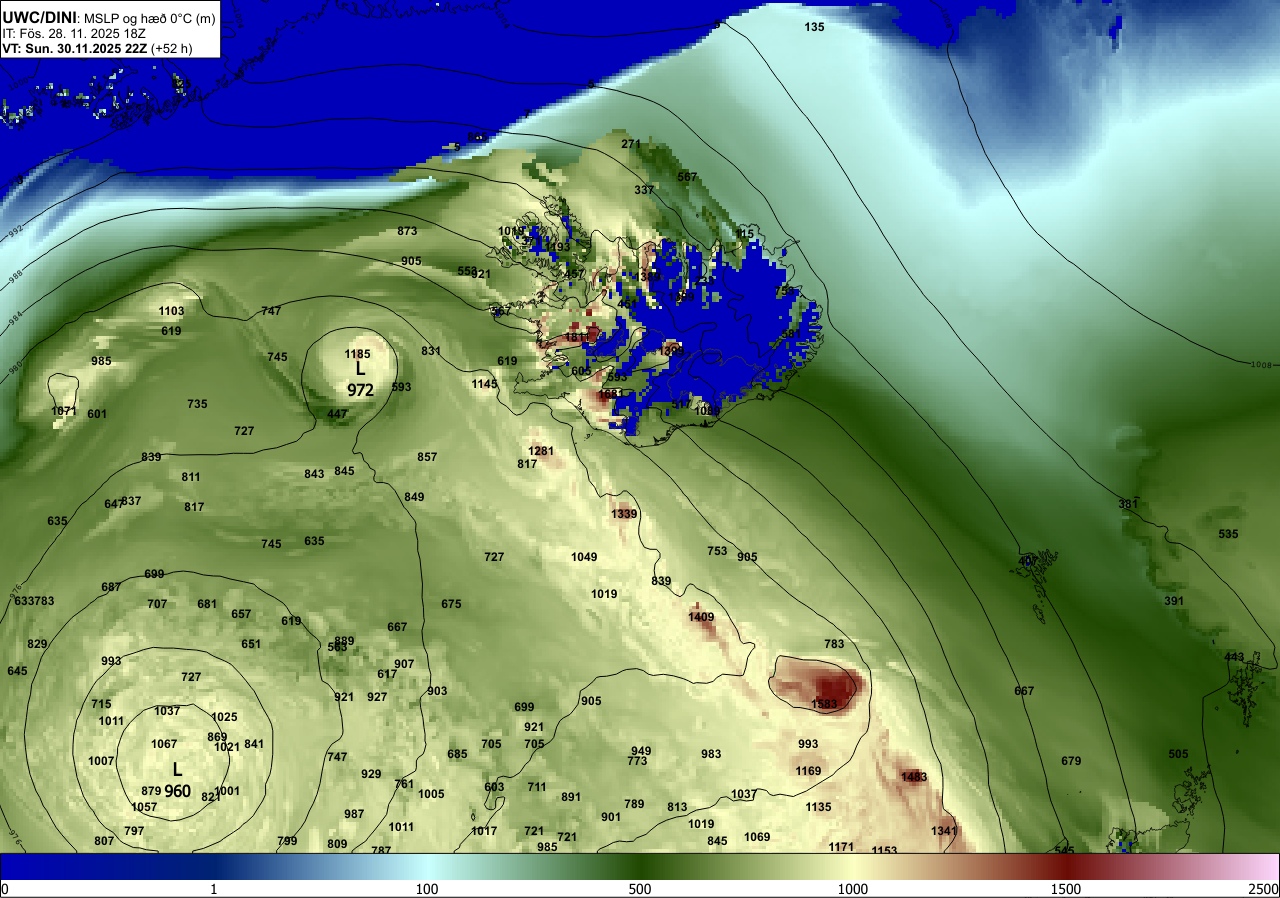Click the height value 1069
This screenshot has height=898, width=1280.
click(x=757, y=837)
